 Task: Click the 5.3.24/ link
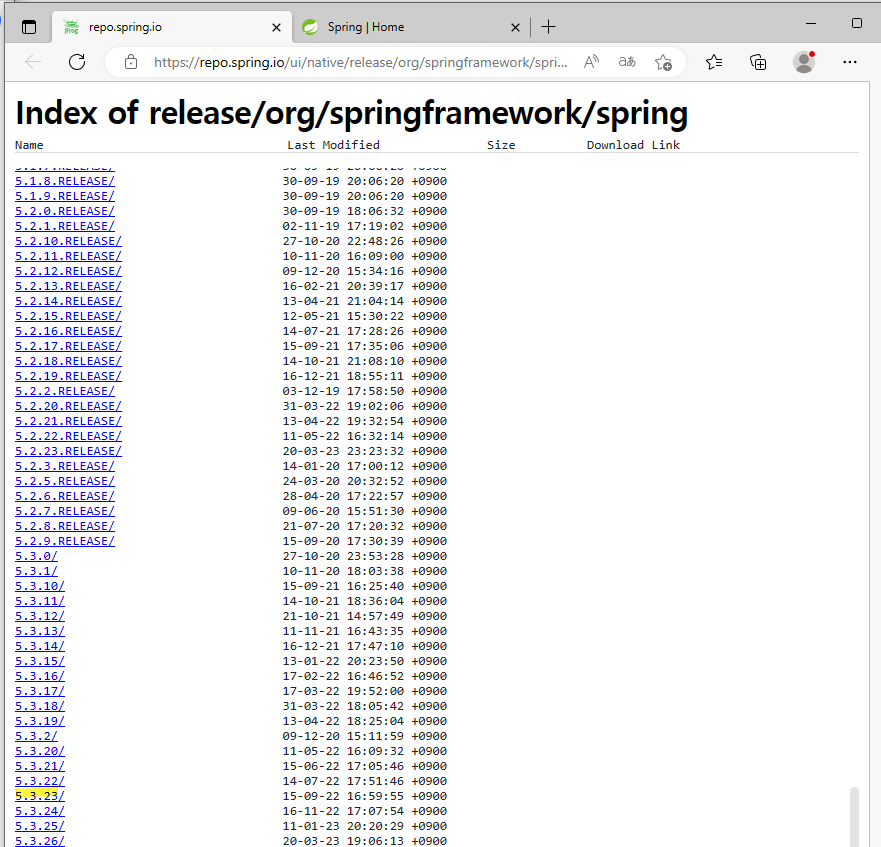click(x=39, y=811)
